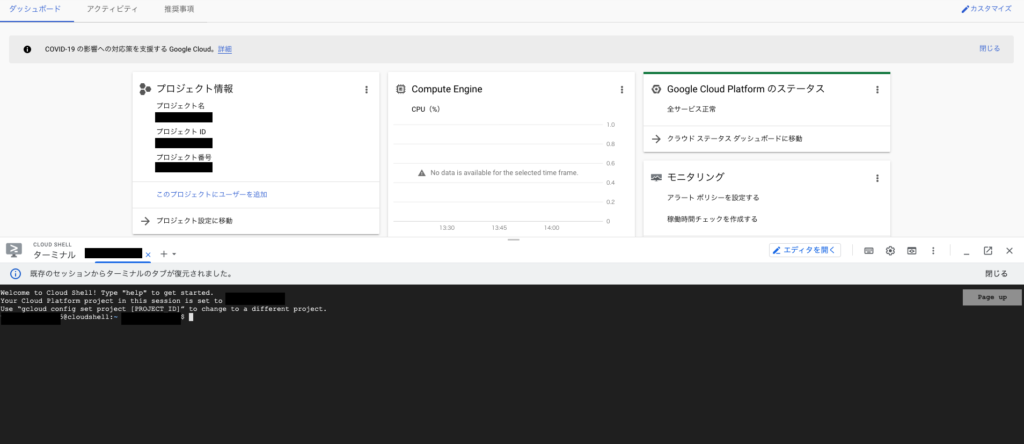Open the モニタリング card's three-dot menu
The height and width of the screenshot is (444, 1024).
tap(877, 178)
